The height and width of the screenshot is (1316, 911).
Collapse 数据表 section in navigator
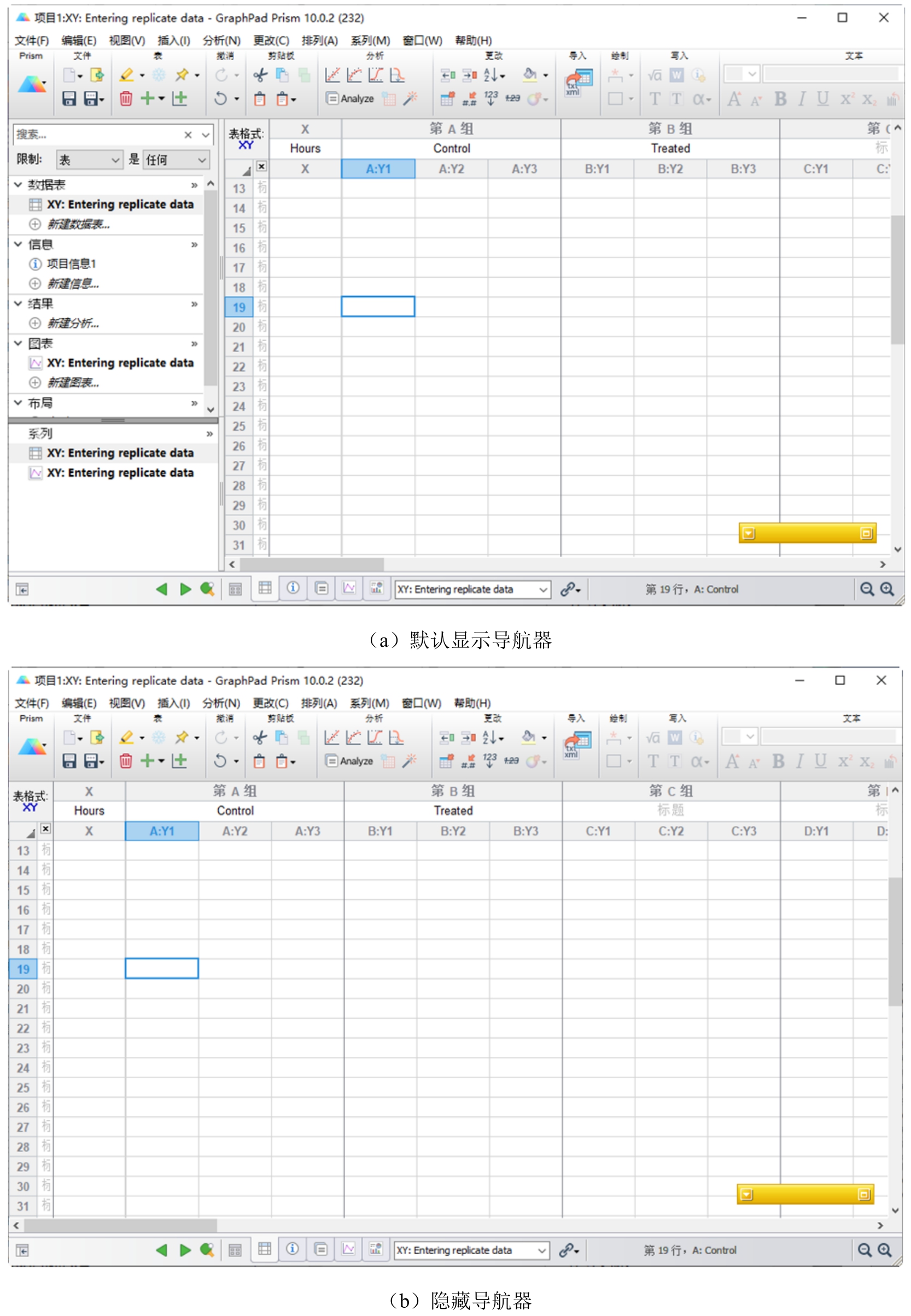[x=18, y=184]
